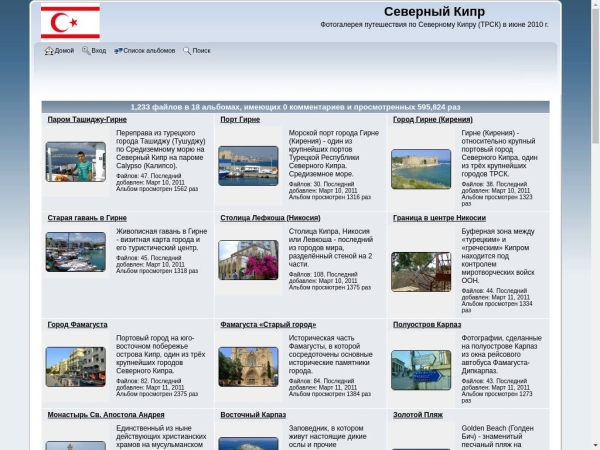The height and width of the screenshot is (450, 600).
Task: Open album Город Гирне (Кирения)
Action: [433, 119]
